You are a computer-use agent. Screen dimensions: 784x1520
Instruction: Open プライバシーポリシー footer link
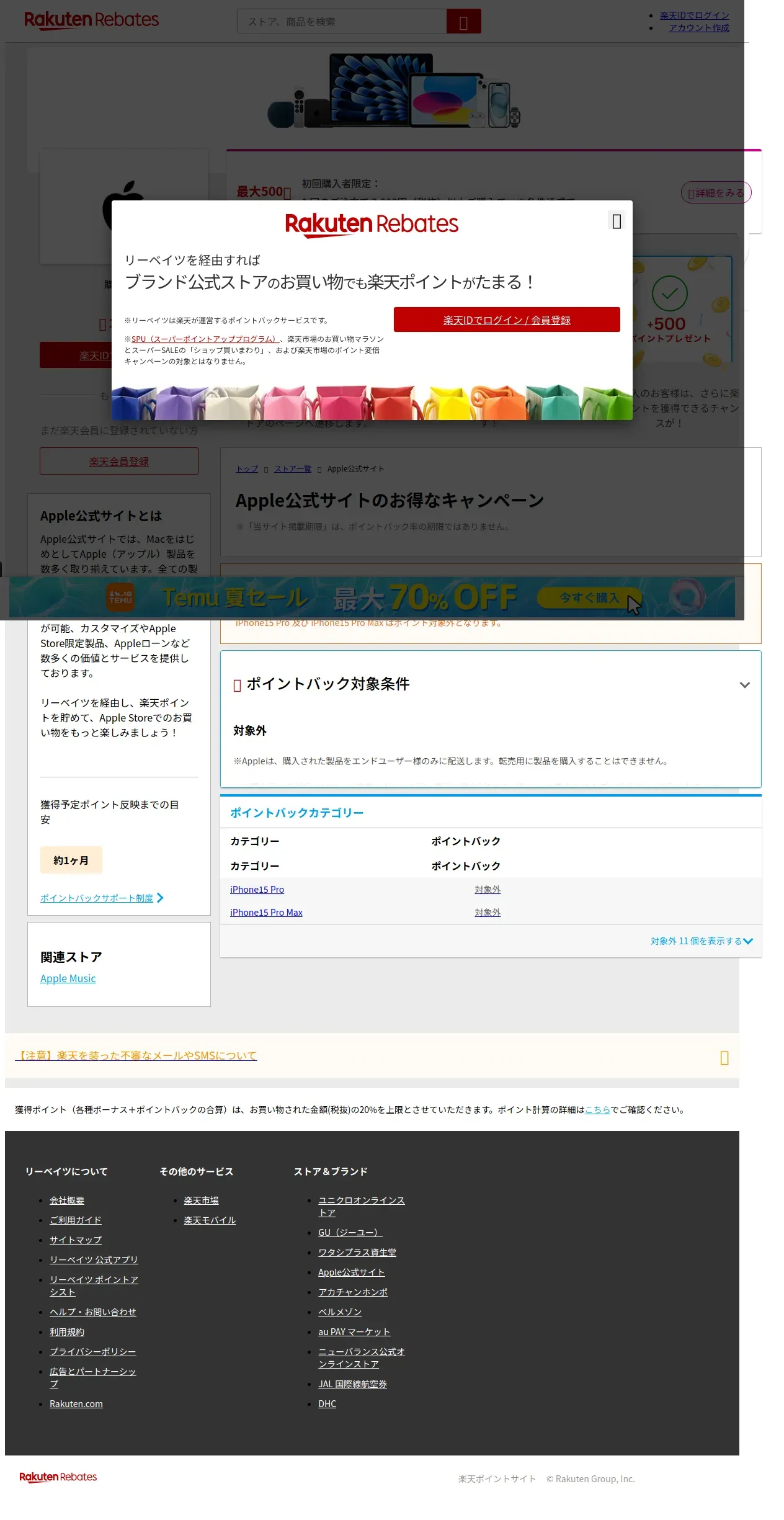click(92, 1352)
